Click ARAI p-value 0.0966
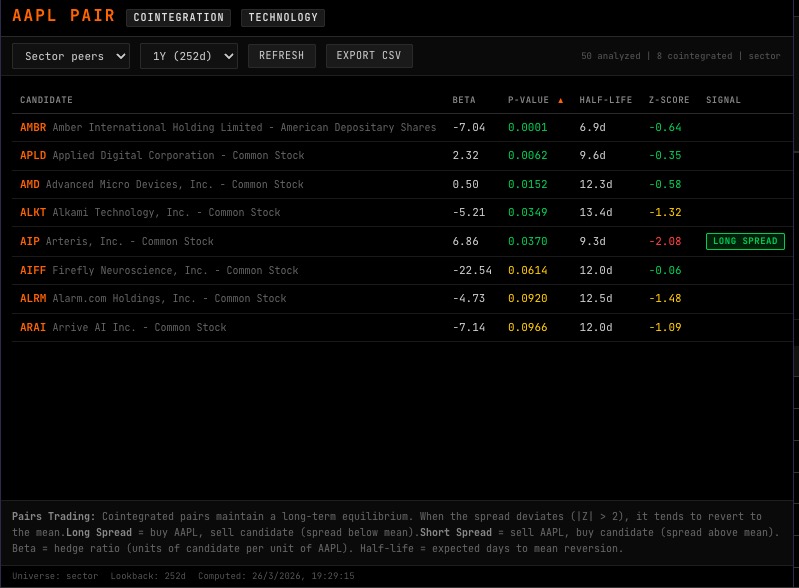Screen dimensions: 799x588 point(527,328)
